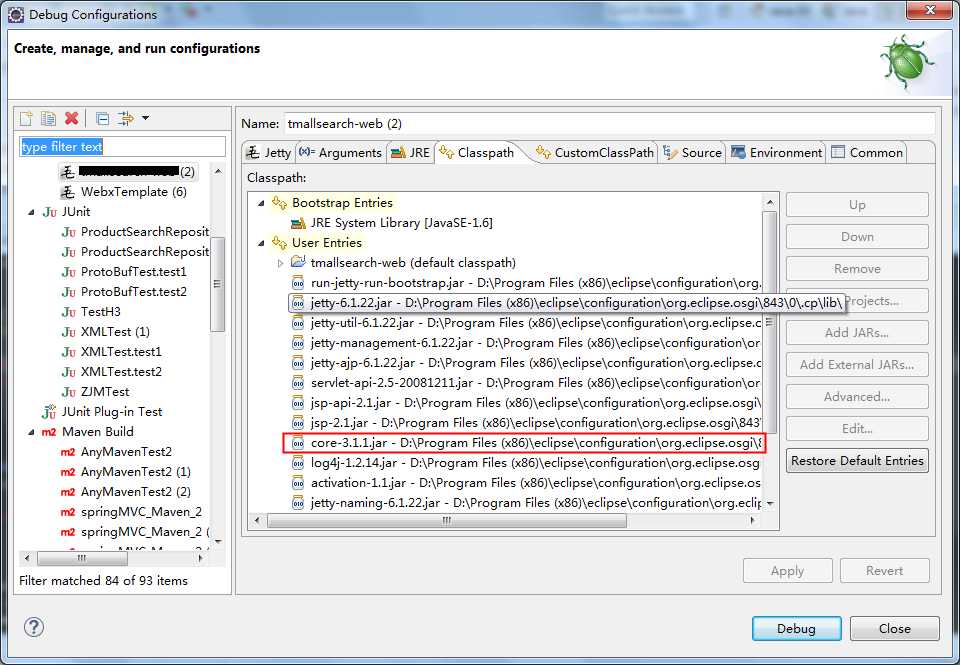This screenshot has height=665, width=960.
Task: Click the User Entries icon
Action: tap(279, 242)
